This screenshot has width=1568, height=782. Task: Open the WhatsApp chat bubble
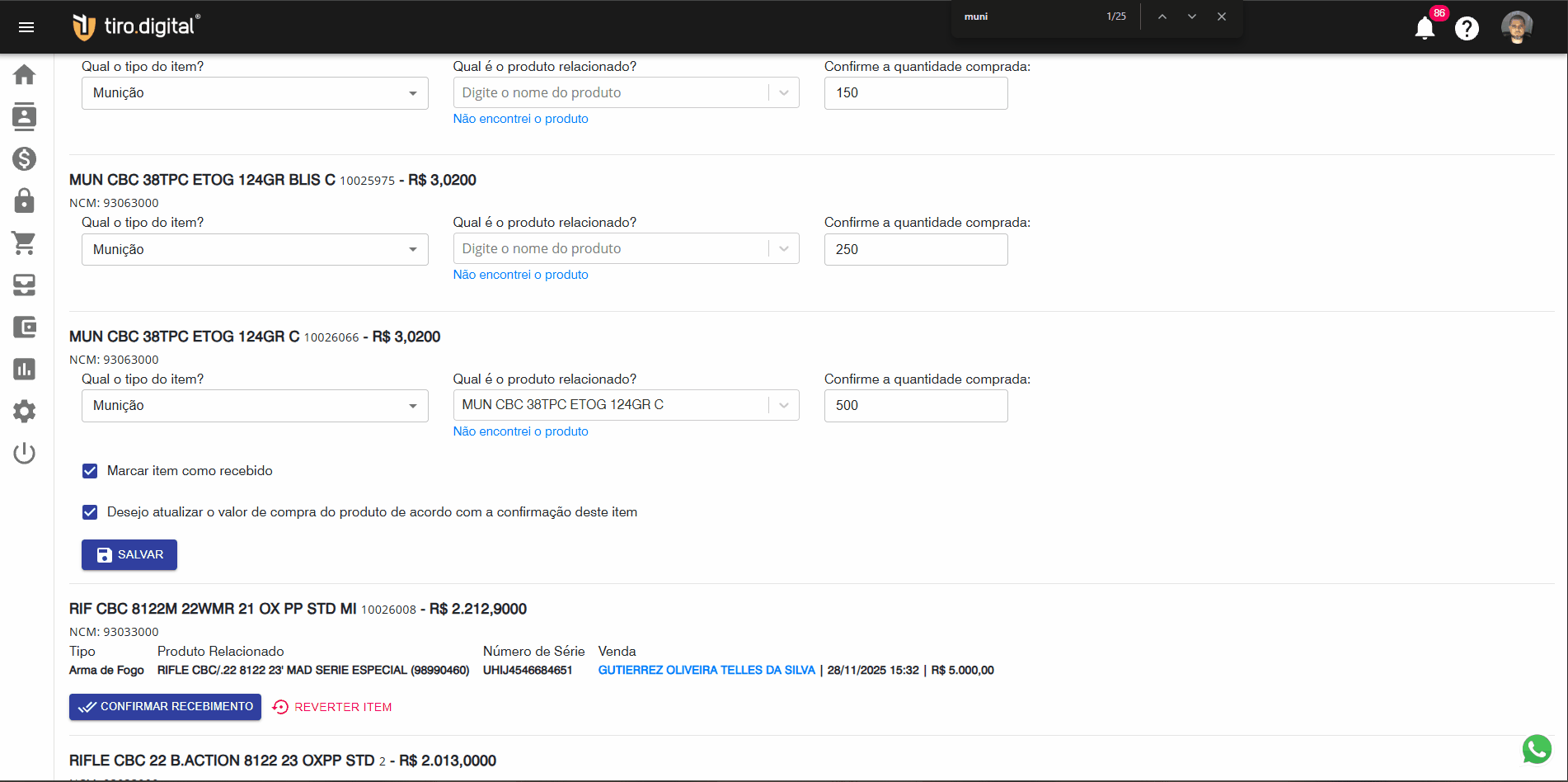click(x=1537, y=749)
